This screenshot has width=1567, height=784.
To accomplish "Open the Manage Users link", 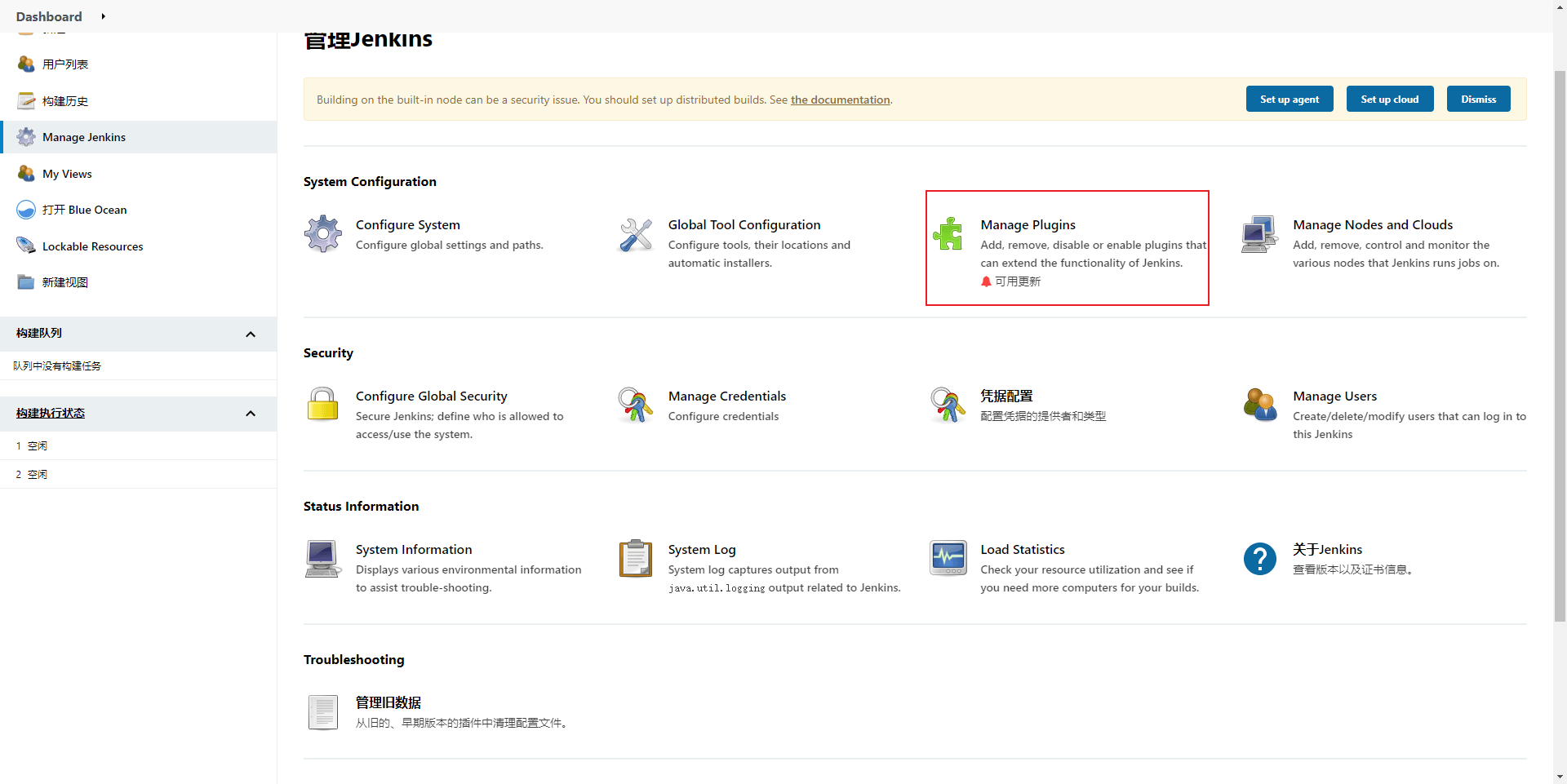I will pyautogui.click(x=1335, y=396).
